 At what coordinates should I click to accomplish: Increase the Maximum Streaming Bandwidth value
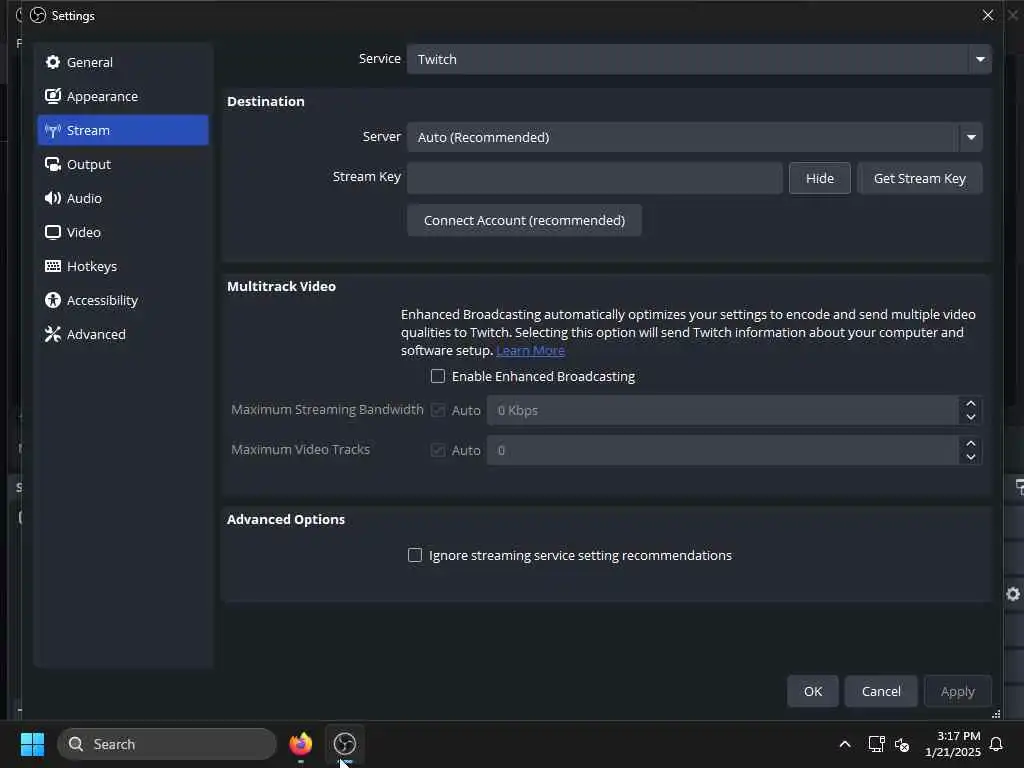coord(970,404)
